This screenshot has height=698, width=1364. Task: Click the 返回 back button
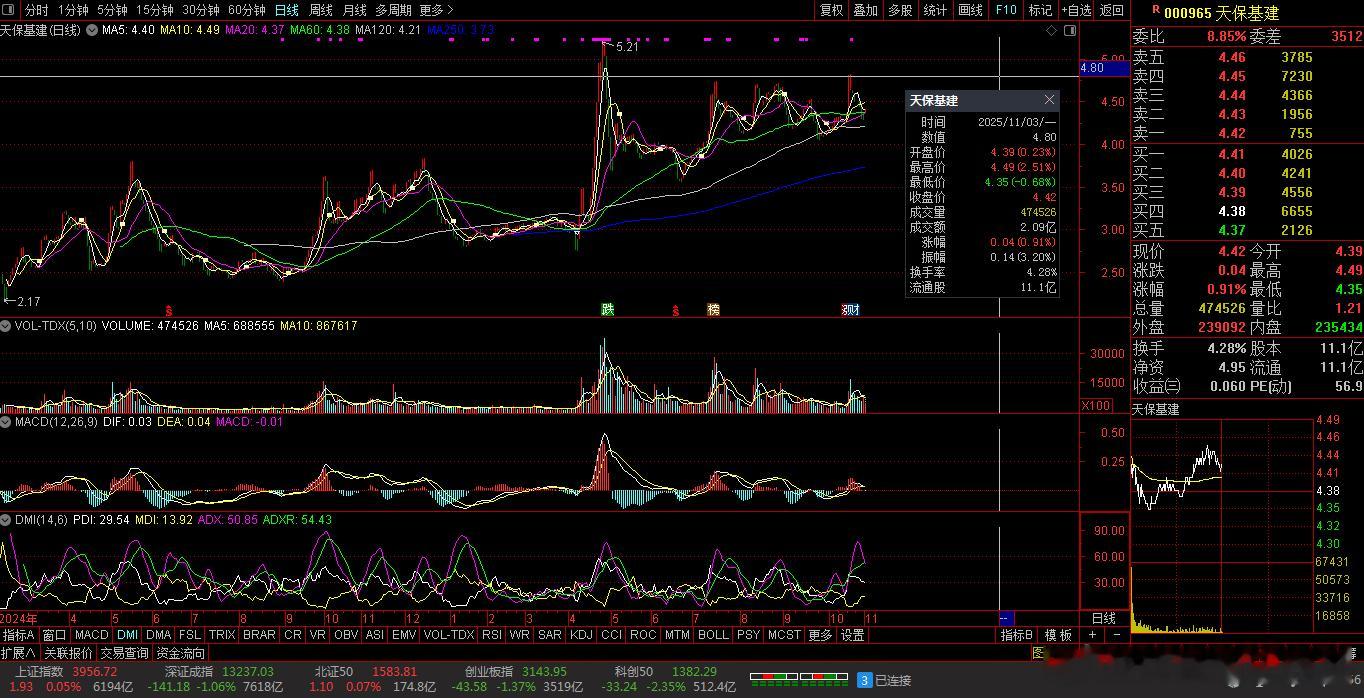point(1111,10)
